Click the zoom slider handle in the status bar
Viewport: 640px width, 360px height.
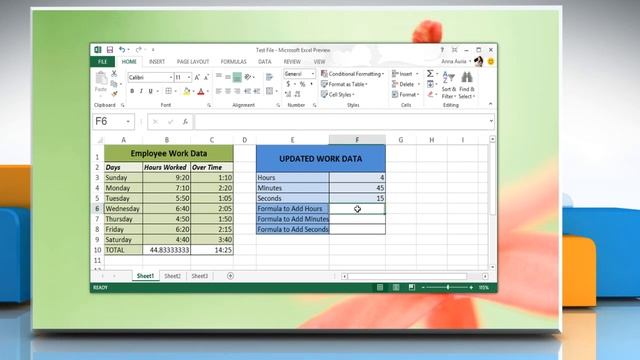pyautogui.click(x=448, y=287)
